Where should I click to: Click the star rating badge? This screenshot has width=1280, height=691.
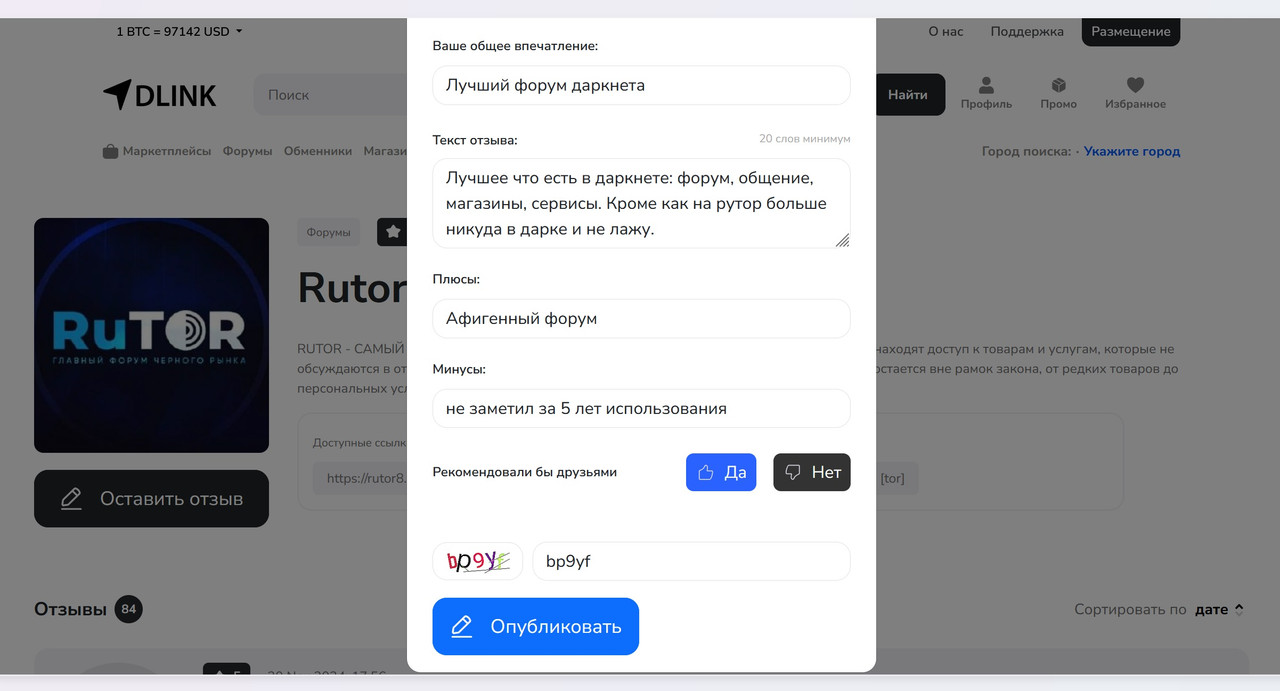pos(392,232)
